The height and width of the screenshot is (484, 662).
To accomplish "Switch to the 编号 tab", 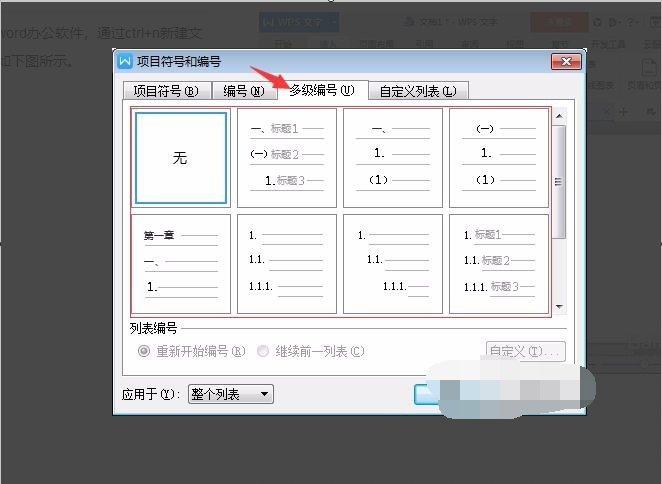I will coord(244,90).
